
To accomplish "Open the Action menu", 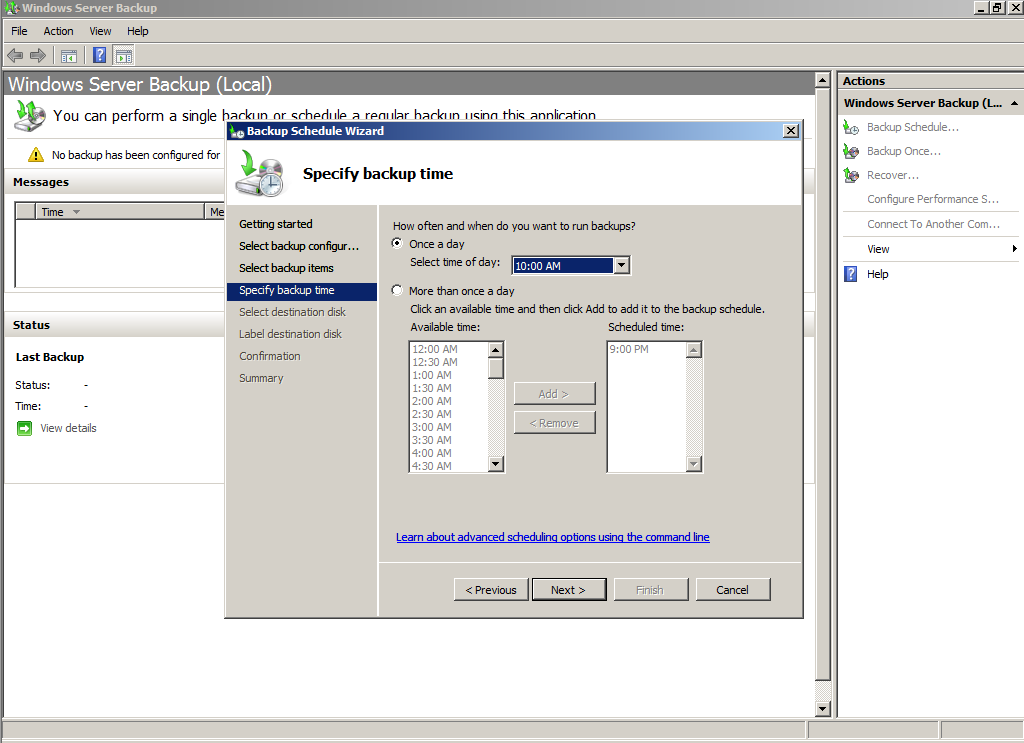I will click(x=58, y=31).
